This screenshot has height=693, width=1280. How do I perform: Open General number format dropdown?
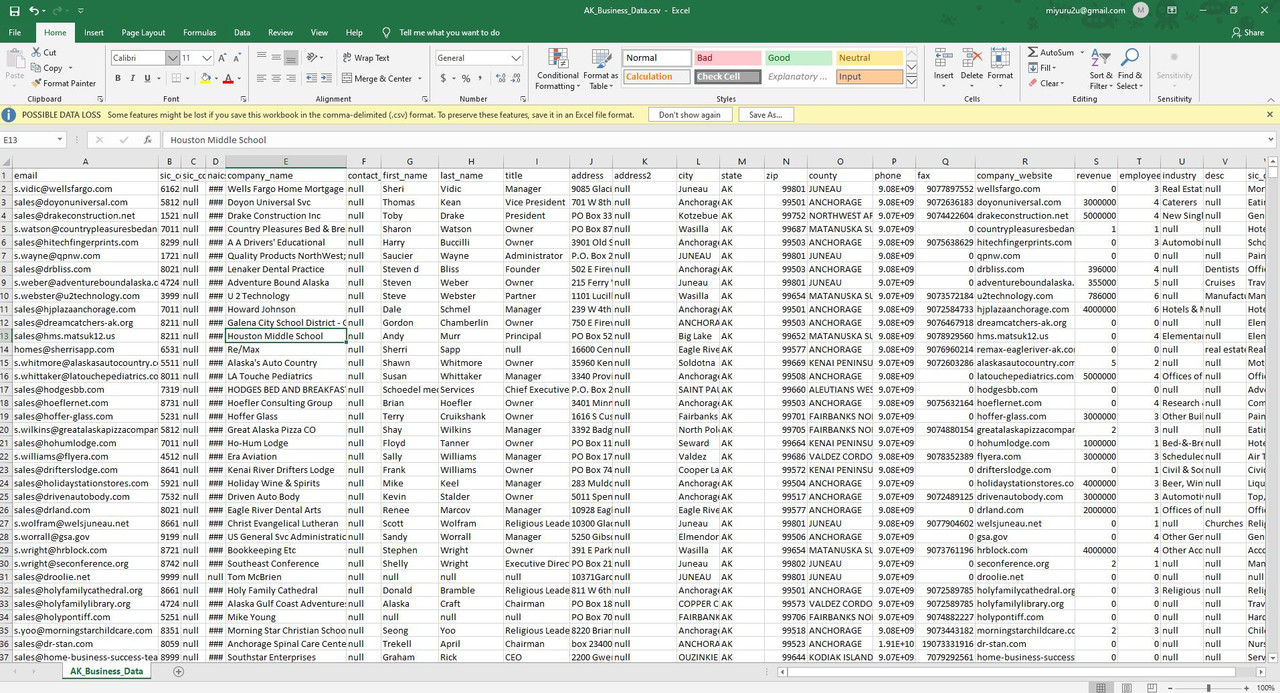click(x=517, y=58)
